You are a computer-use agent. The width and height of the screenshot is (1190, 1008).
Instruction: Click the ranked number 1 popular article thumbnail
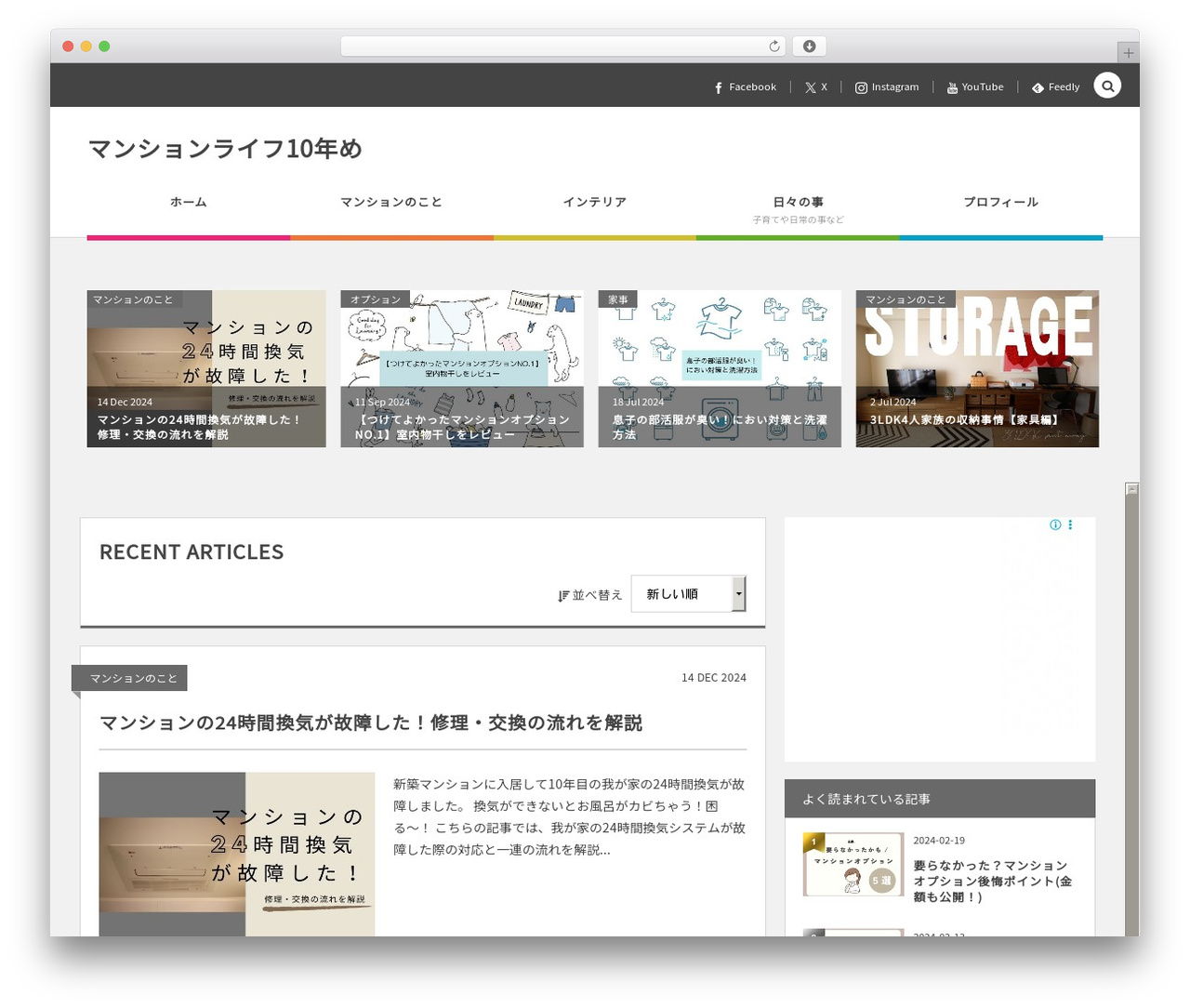pyautogui.click(x=853, y=865)
